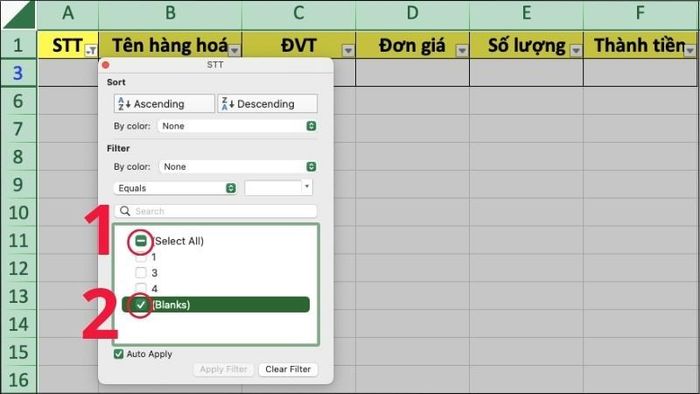The image size is (700, 394).
Task: Open the ĐVT column filter dropdown
Action: pyautogui.click(x=348, y=51)
